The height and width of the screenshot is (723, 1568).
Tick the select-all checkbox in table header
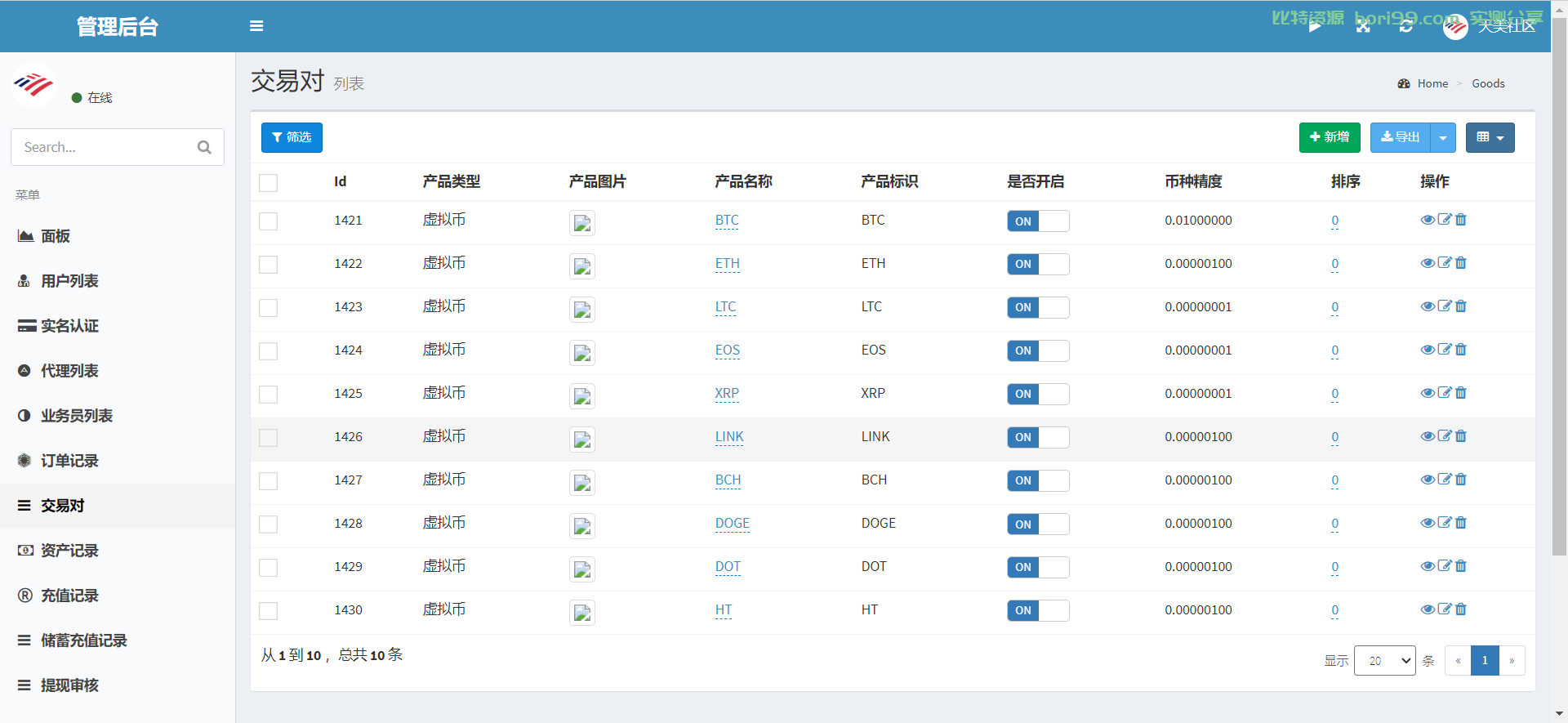tap(269, 183)
